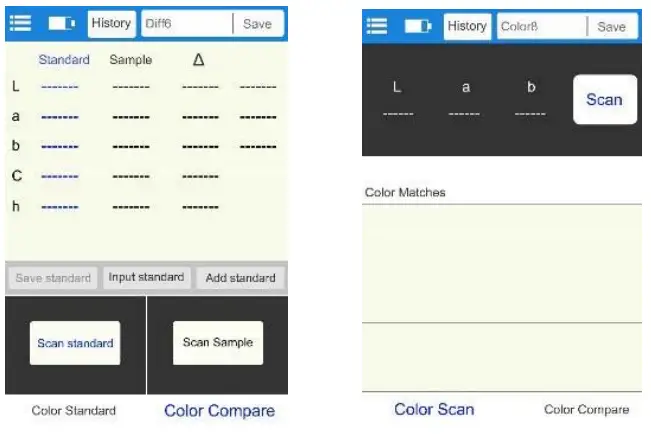Click the b value in Color Scan screen

click(x=530, y=113)
